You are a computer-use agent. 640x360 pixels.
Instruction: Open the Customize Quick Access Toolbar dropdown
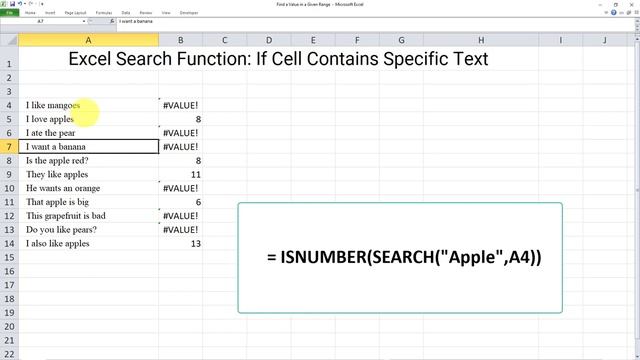(41, 4)
